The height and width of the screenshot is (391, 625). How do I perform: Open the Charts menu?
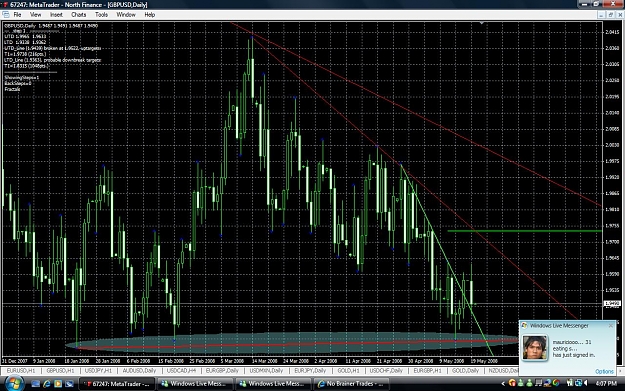pos(79,15)
